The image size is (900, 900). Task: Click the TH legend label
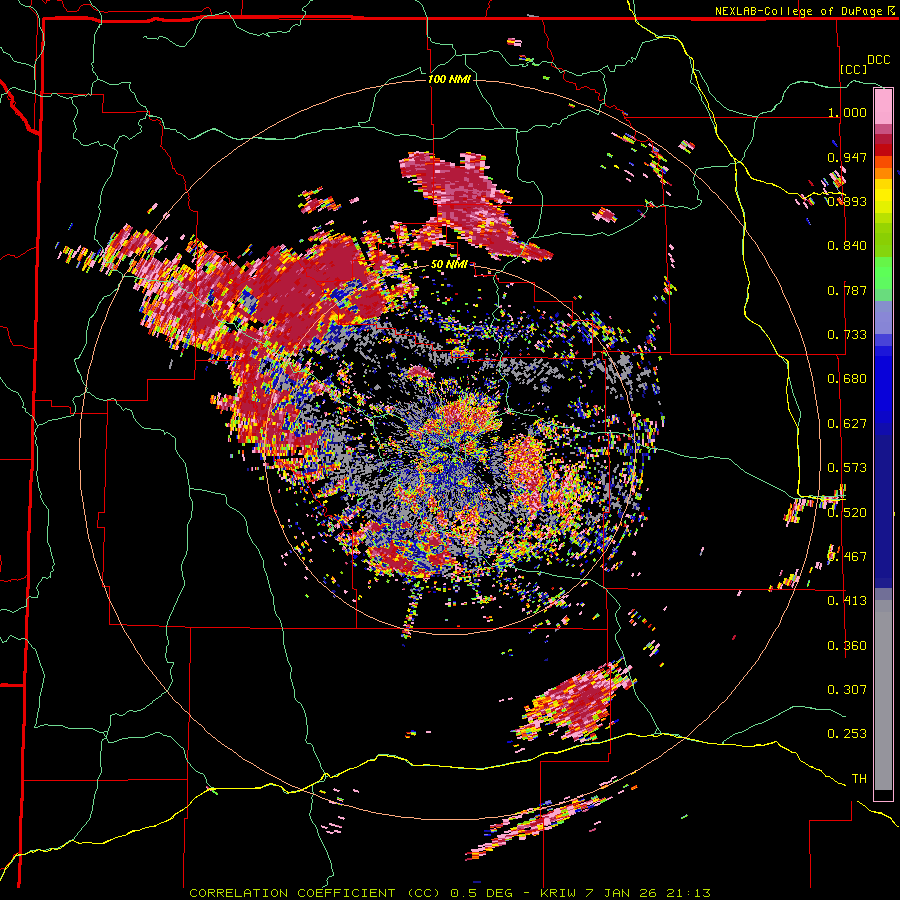coord(859,779)
